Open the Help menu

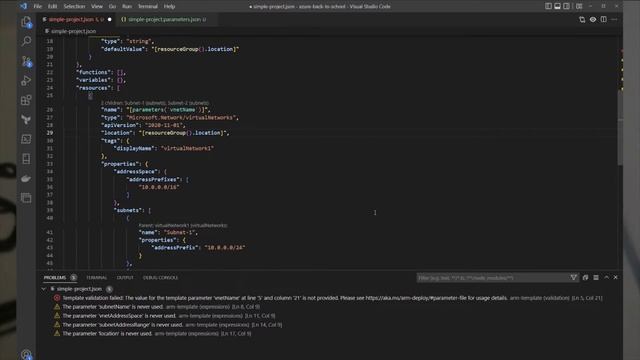169,6
